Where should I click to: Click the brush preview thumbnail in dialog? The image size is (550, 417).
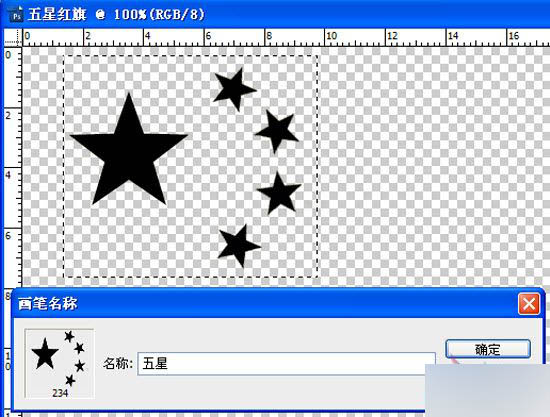coord(59,364)
